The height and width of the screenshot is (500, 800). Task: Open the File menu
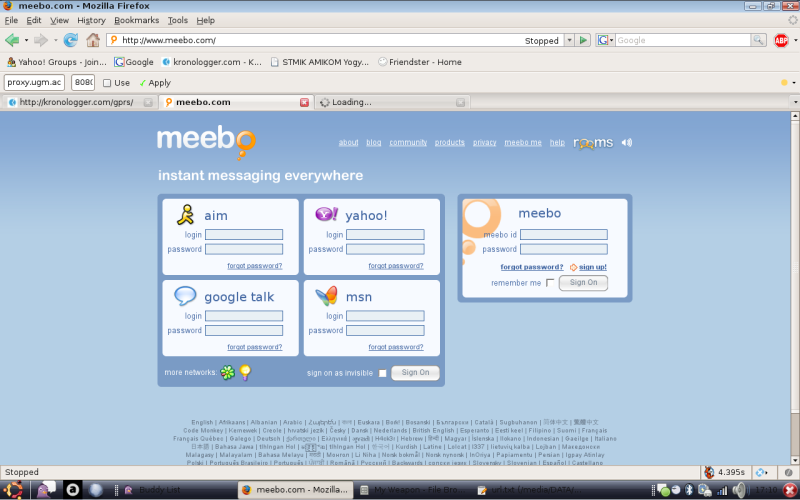(x=11, y=20)
